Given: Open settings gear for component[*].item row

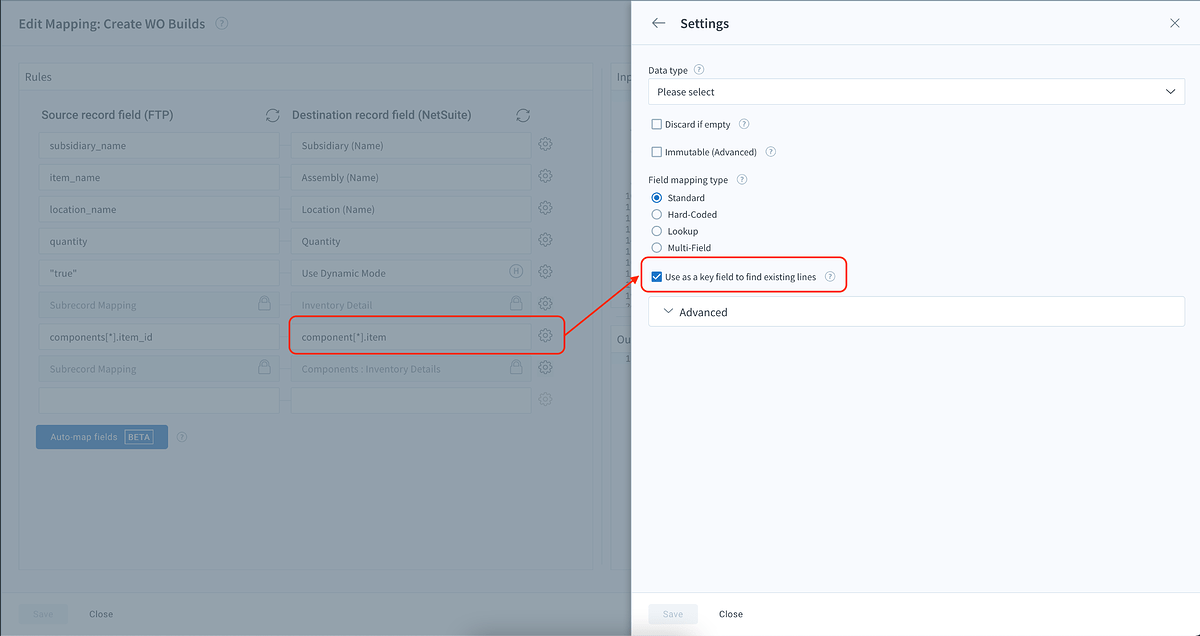Looking at the screenshot, I should coord(545,336).
